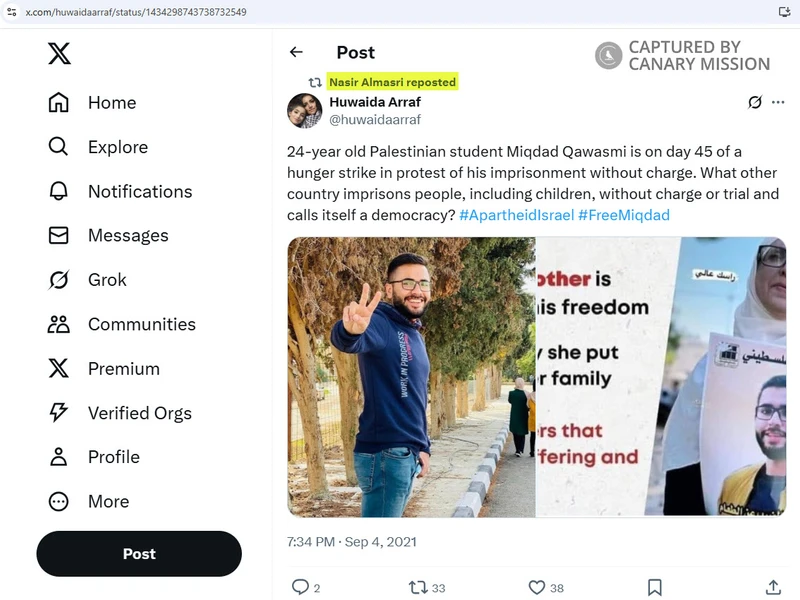Open Huwaida Arraf's profile avatar
Viewport: 800px width, 600px height.
(x=305, y=110)
